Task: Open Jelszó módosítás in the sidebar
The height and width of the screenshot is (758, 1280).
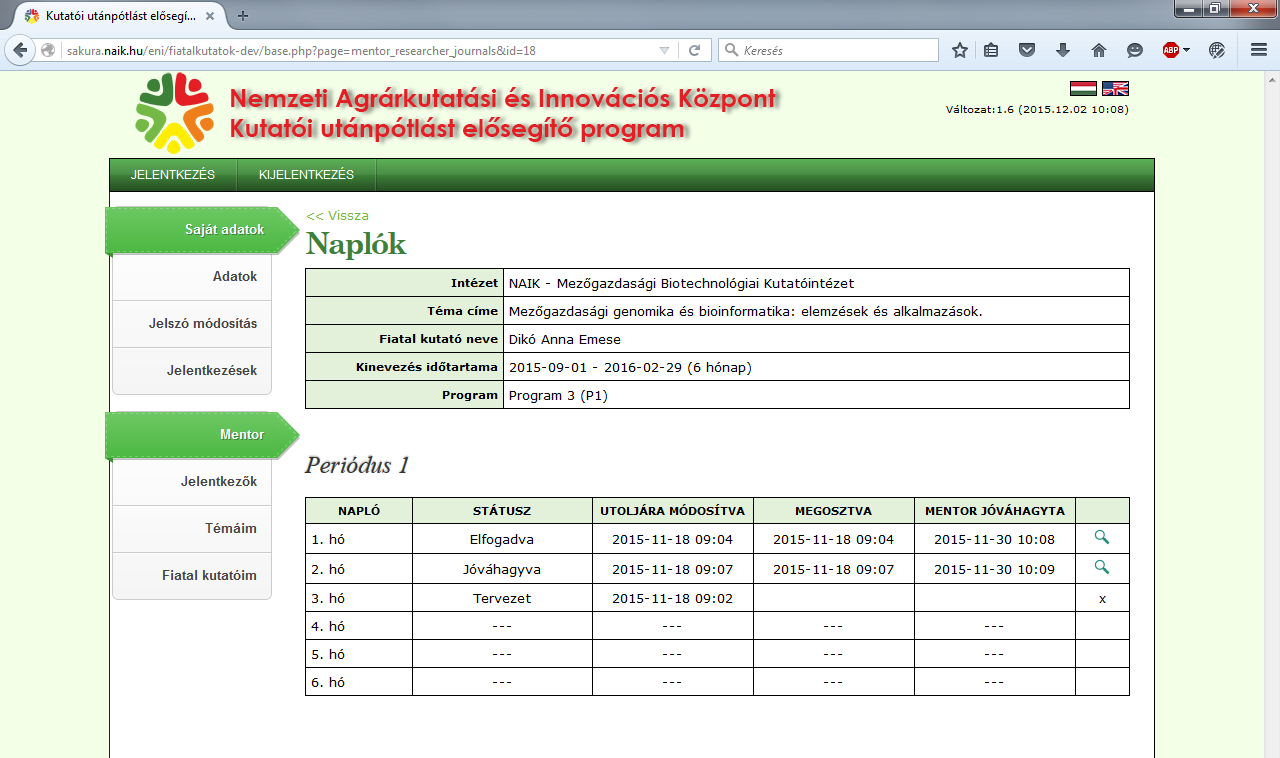Action: click(x=192, y=324)
